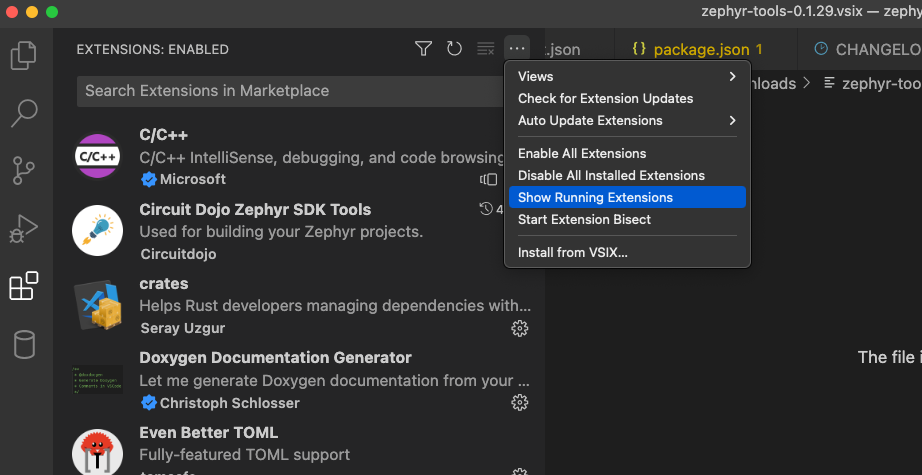
Task: Open Circuit Dojo Zephyr SDK Tools entry
Action: (255, 210)
